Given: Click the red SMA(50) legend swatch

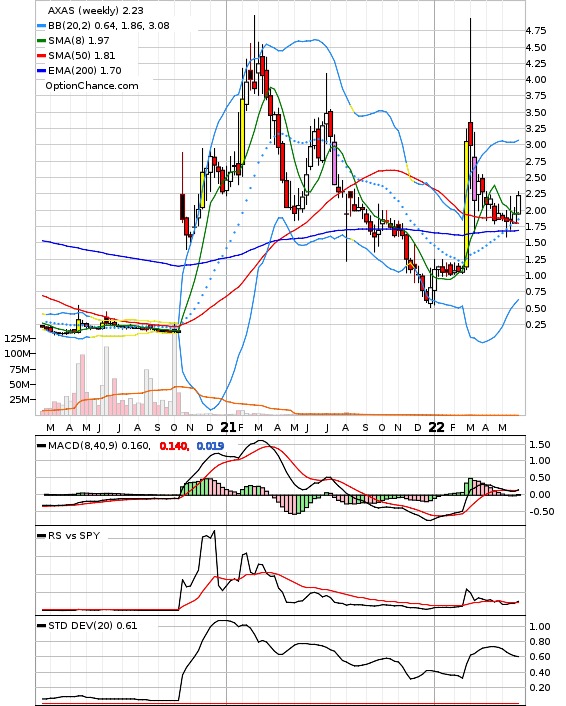Looking at the screenshot, I should point(41,55).
